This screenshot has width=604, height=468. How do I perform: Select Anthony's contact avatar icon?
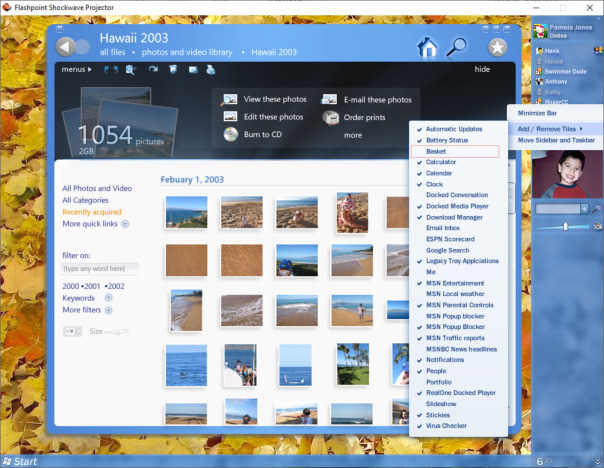(x=539, y=81)
